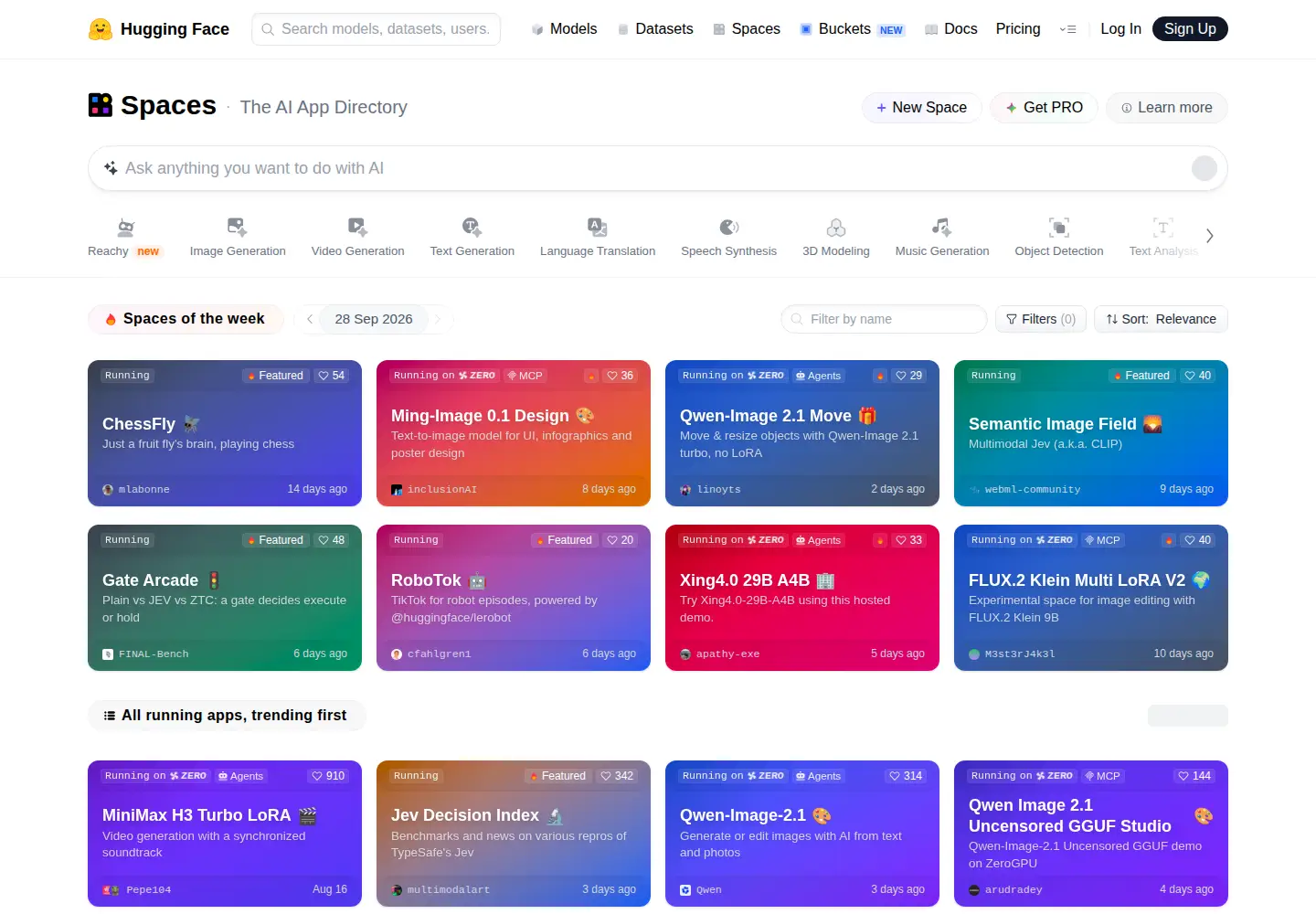Screen dimensions: 1316x914
Task: Open the Datasets navigation item
Action: pyautogui.click(x=655, y=29)
